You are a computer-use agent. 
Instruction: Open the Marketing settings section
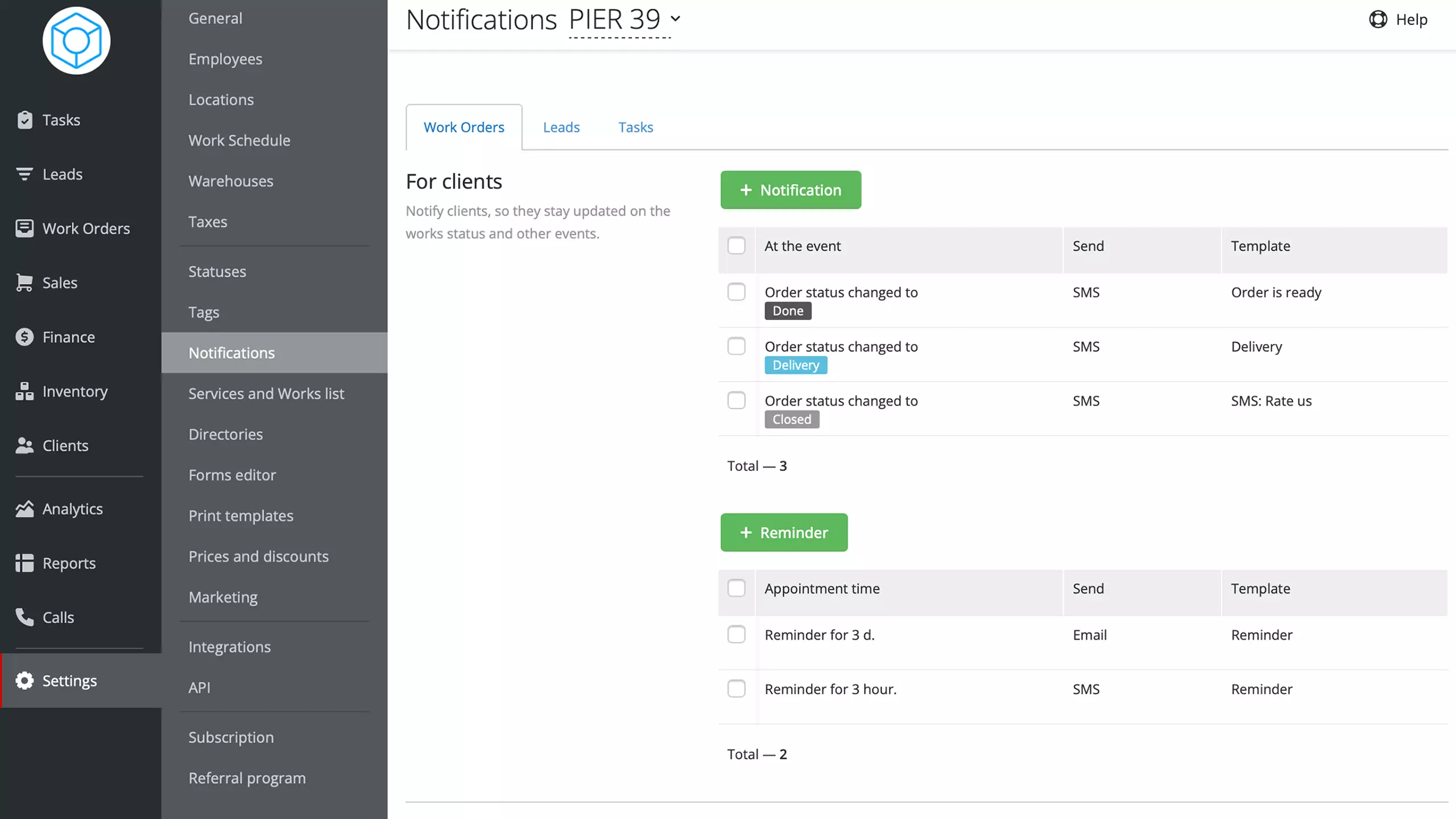pyautogui.click(x=223, y=596)
